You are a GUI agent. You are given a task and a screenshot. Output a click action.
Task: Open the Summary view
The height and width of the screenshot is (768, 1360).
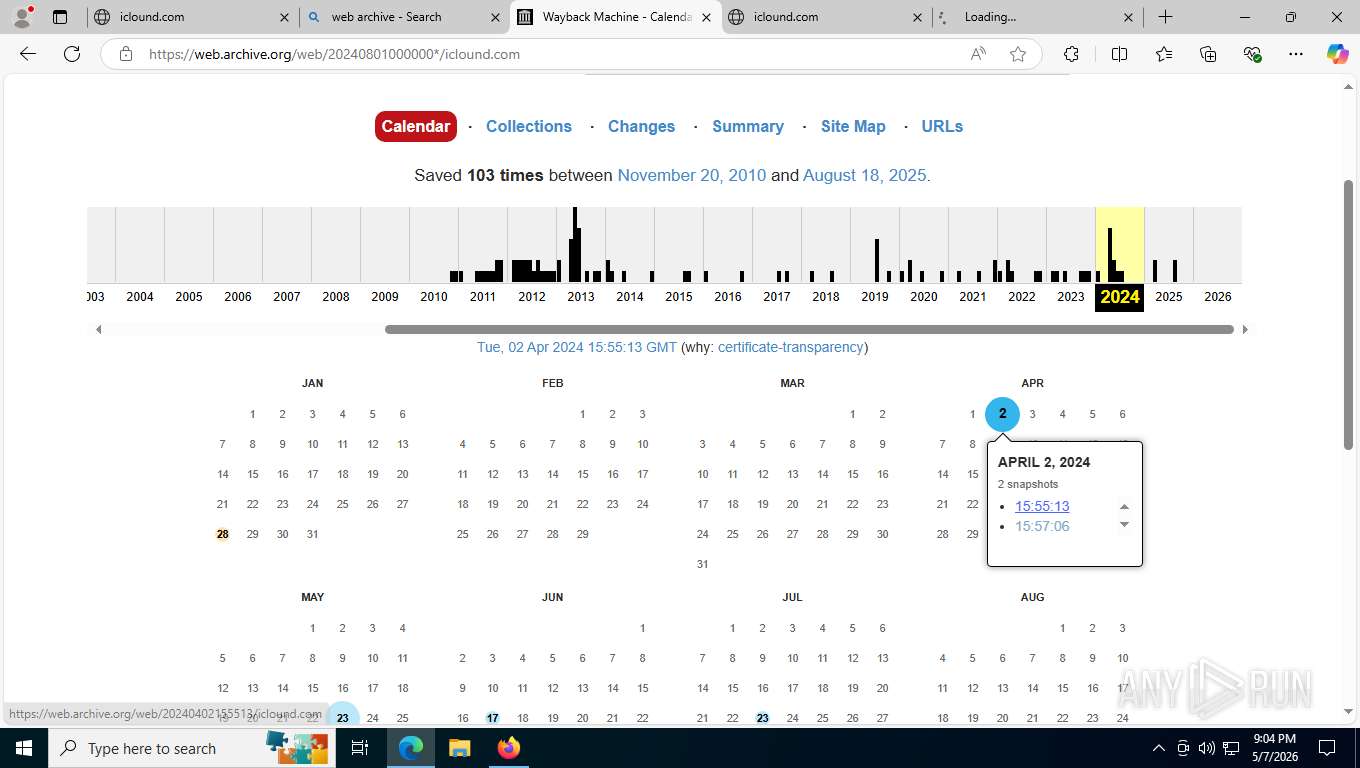click(x=748, y=126)
